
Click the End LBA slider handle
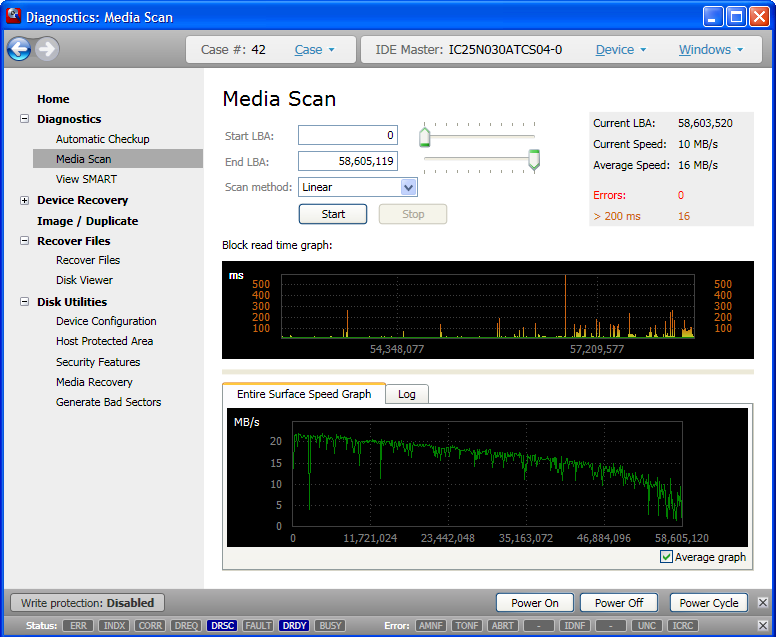tap(534, 159)
